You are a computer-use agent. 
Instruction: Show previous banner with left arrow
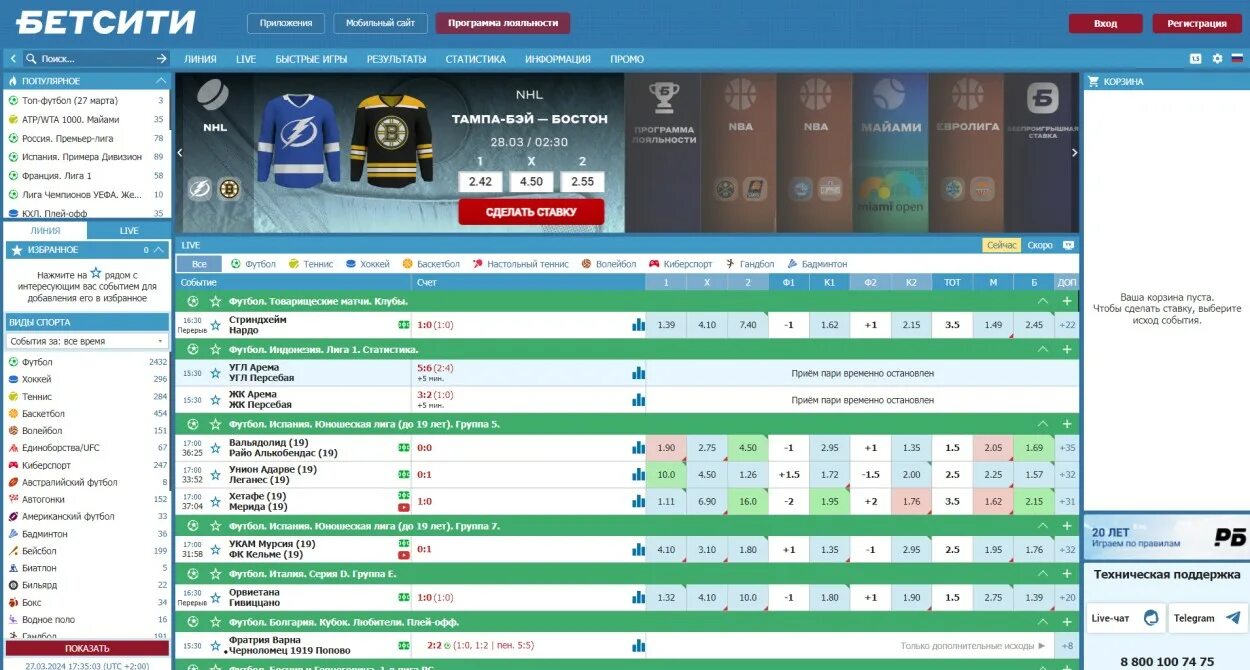click(180, 153)
